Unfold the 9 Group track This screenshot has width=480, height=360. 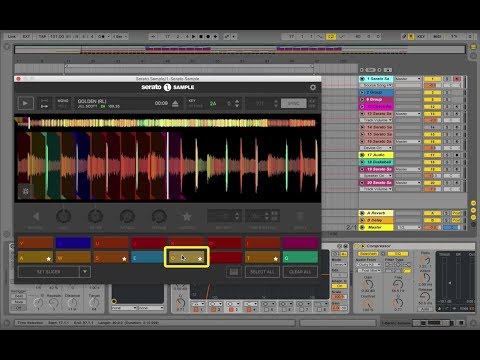tap(362, 99)
